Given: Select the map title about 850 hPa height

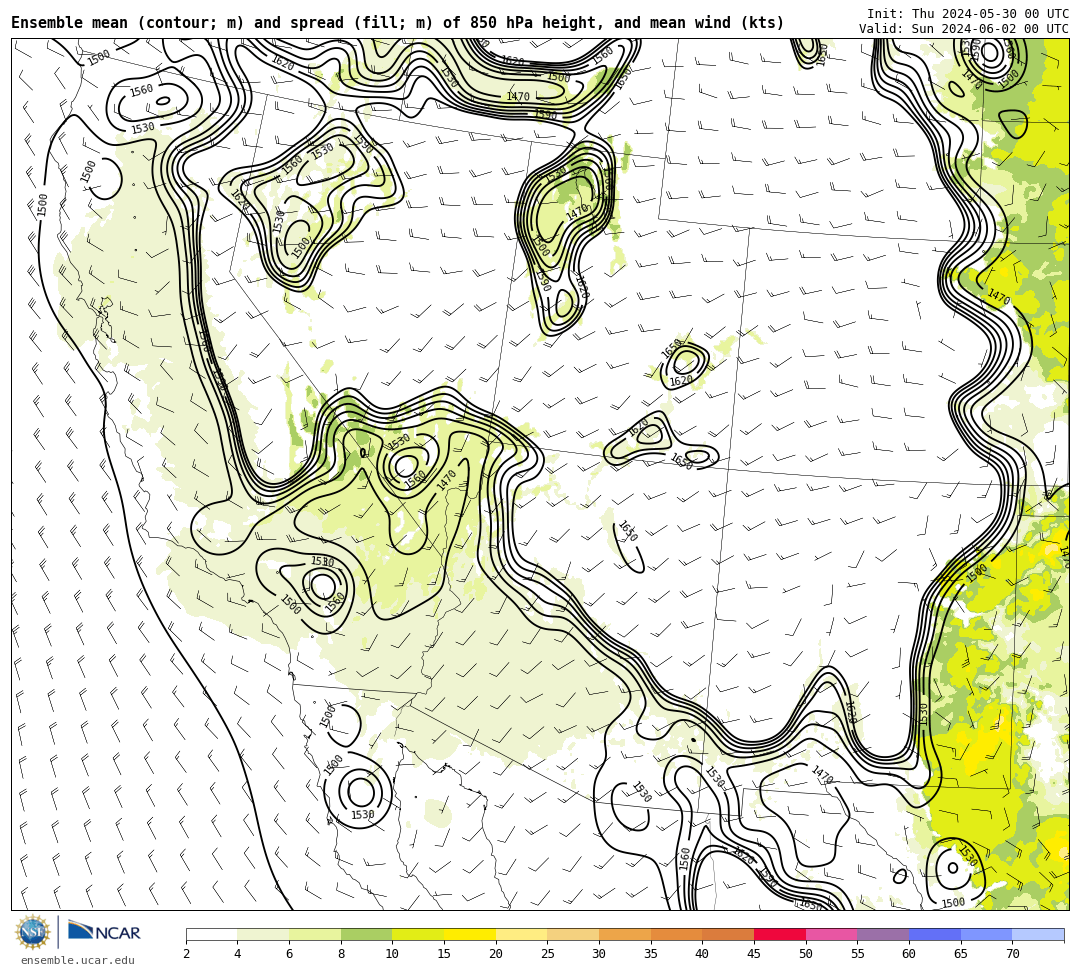Looking at the screenshot, I should tap(397, 23).
